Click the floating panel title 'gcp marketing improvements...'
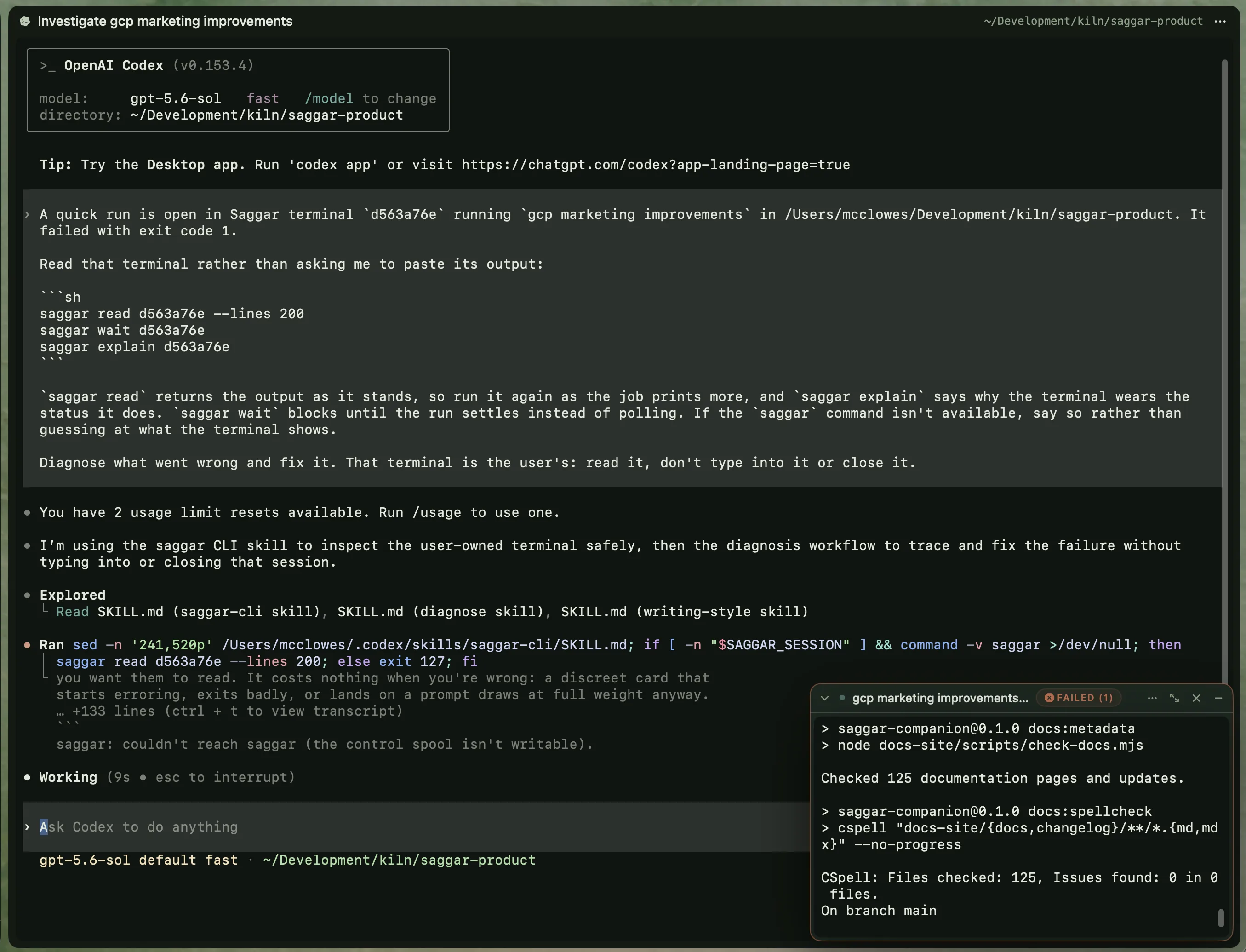Screen dimensions: 1246x952 click(x=940, y=698)
